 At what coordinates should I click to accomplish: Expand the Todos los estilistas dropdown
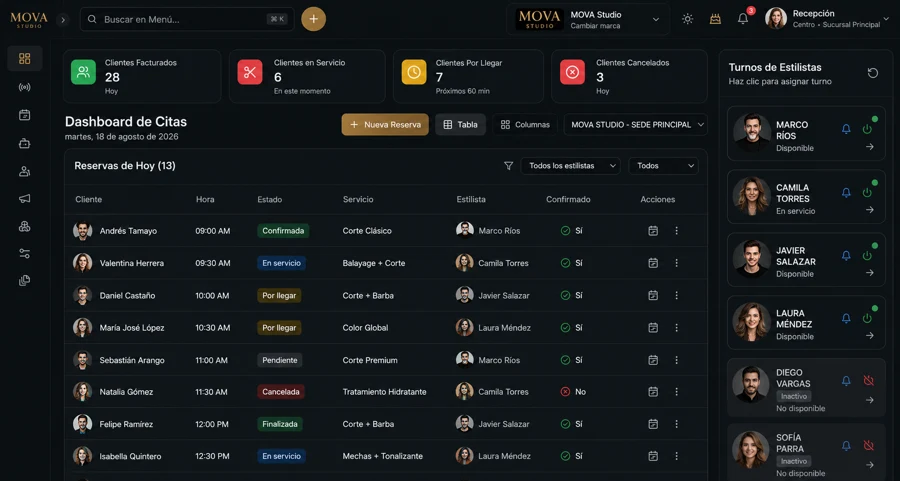coord(570,166)
